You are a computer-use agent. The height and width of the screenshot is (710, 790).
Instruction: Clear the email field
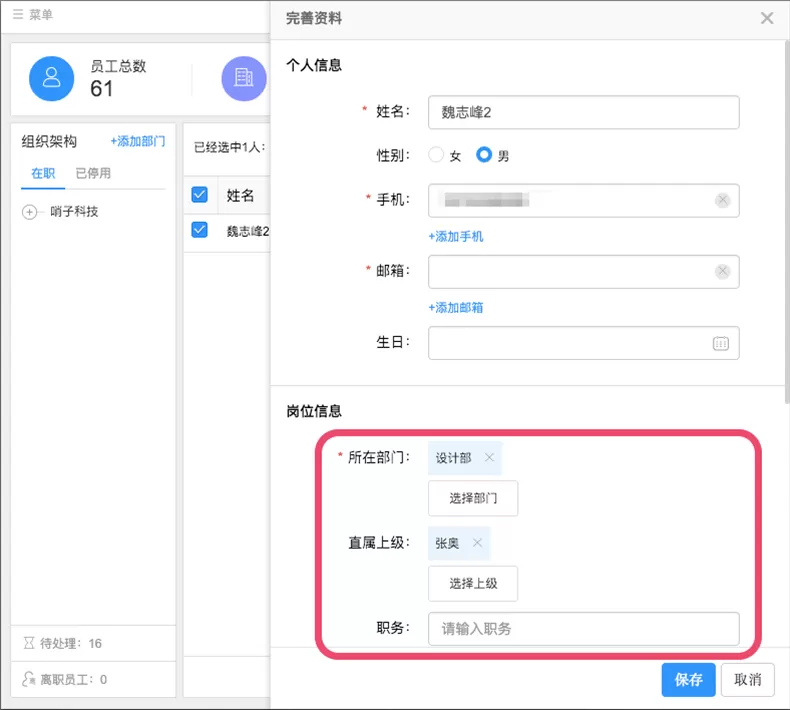click(722, 271)
